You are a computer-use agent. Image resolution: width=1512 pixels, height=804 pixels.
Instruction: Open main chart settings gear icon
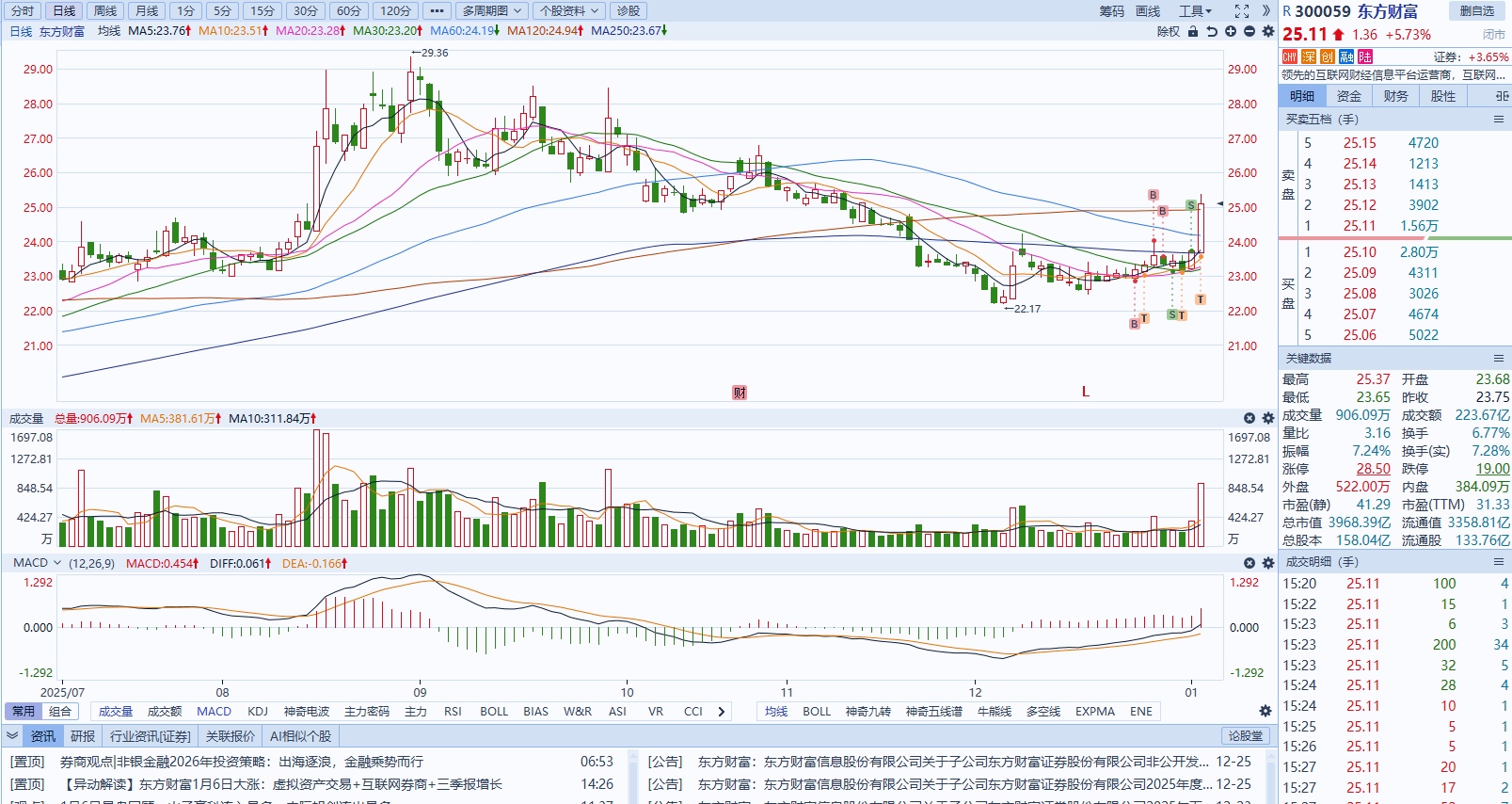coord(1268,31)
